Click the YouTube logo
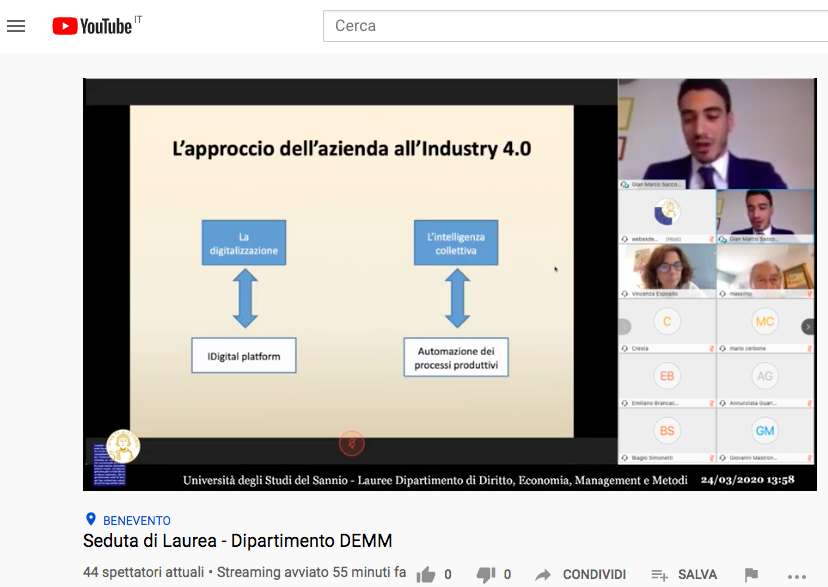 [x=92, y=26]
